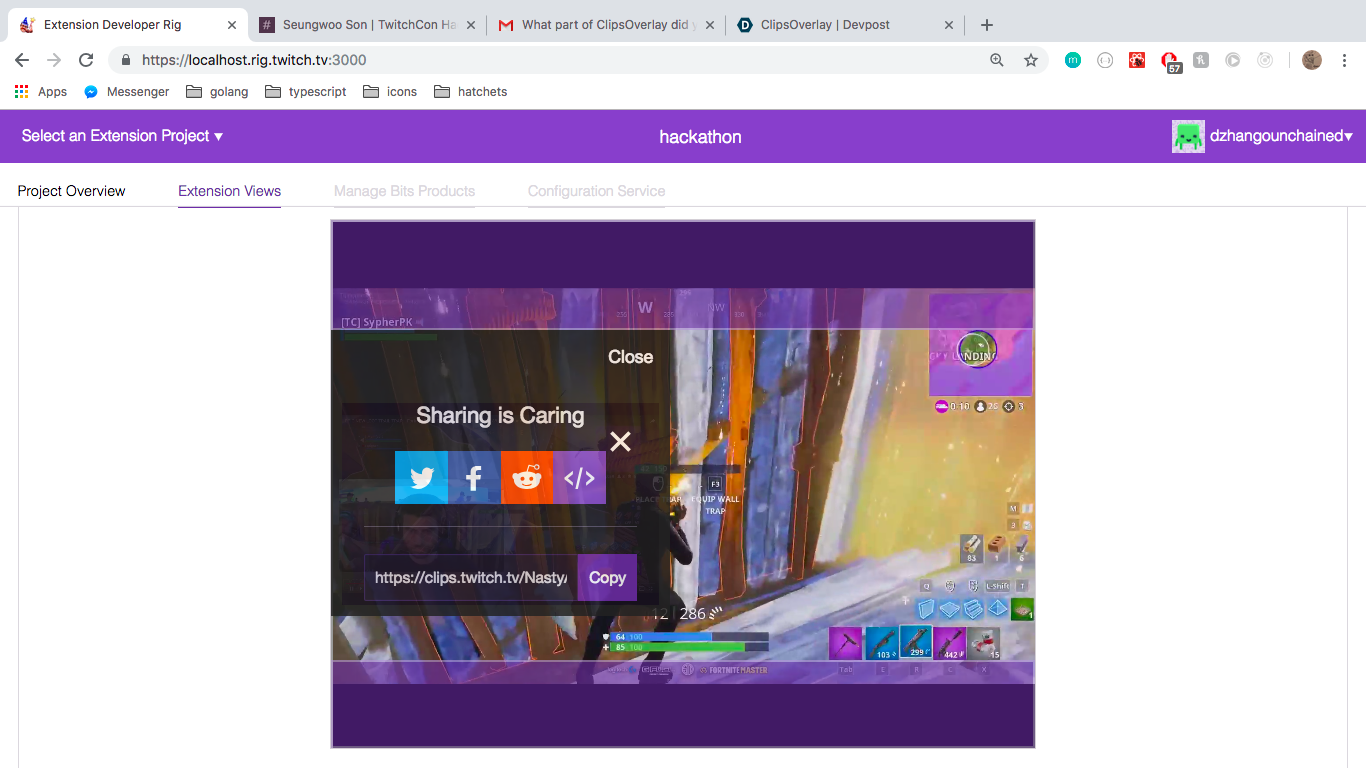
Task: Share clip via Facebook icon
Action: coord(474,477)
